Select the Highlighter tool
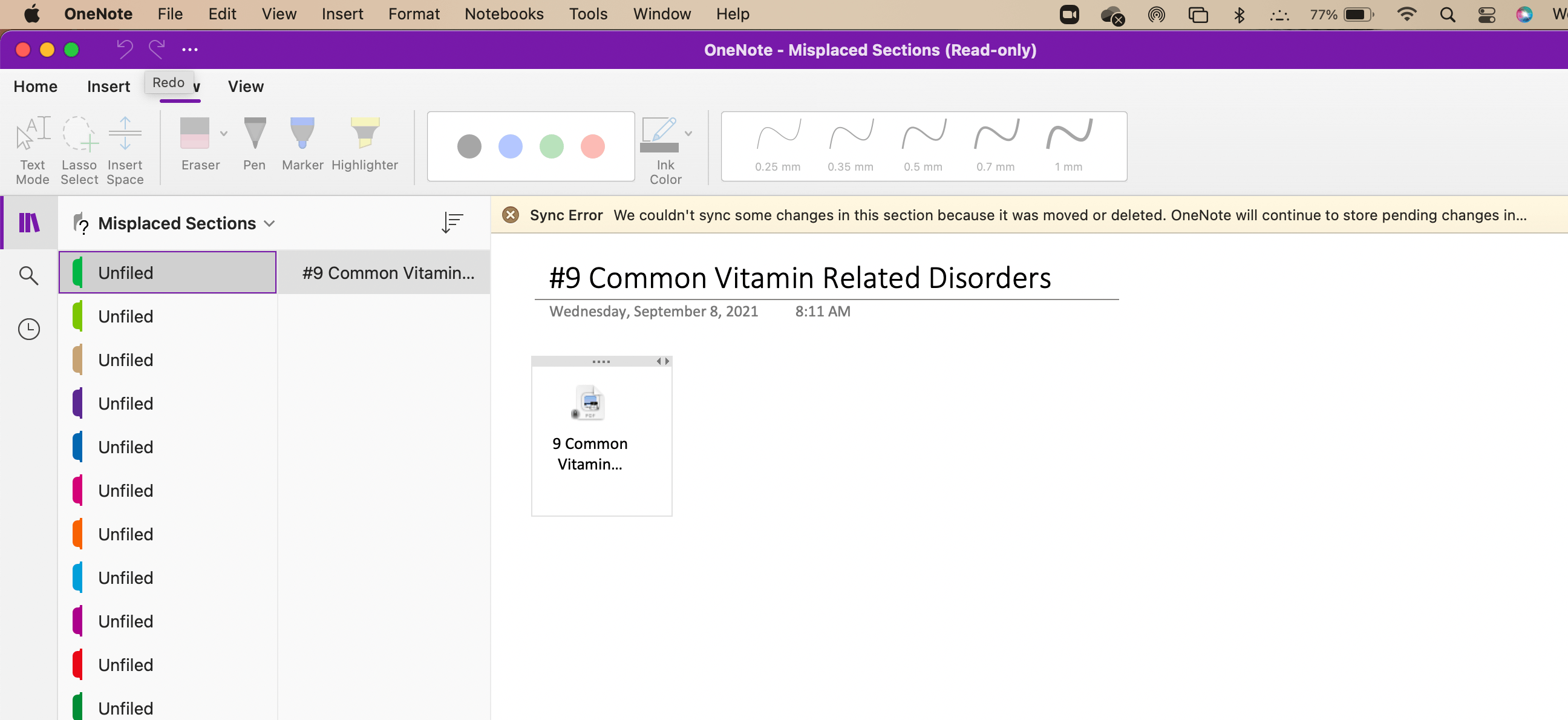Screen dimensions: 1568x720 (365, 143)
